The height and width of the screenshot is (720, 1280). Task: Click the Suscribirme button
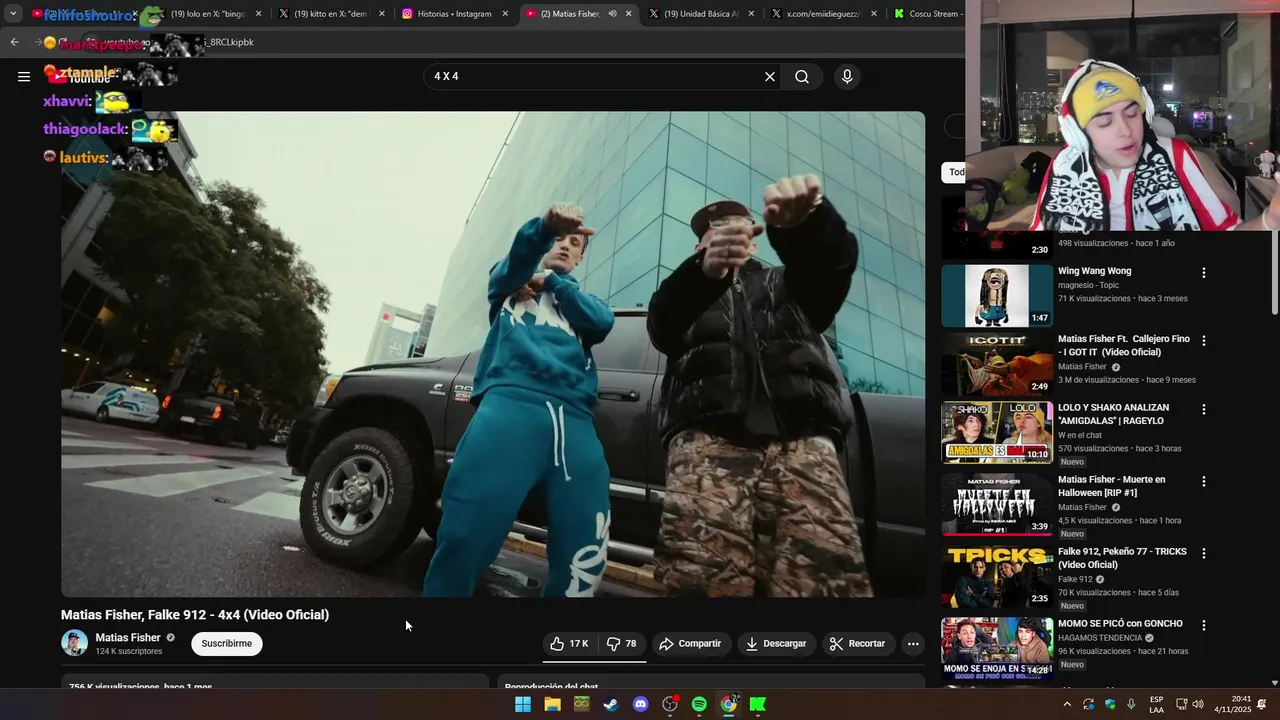point(227,644)
